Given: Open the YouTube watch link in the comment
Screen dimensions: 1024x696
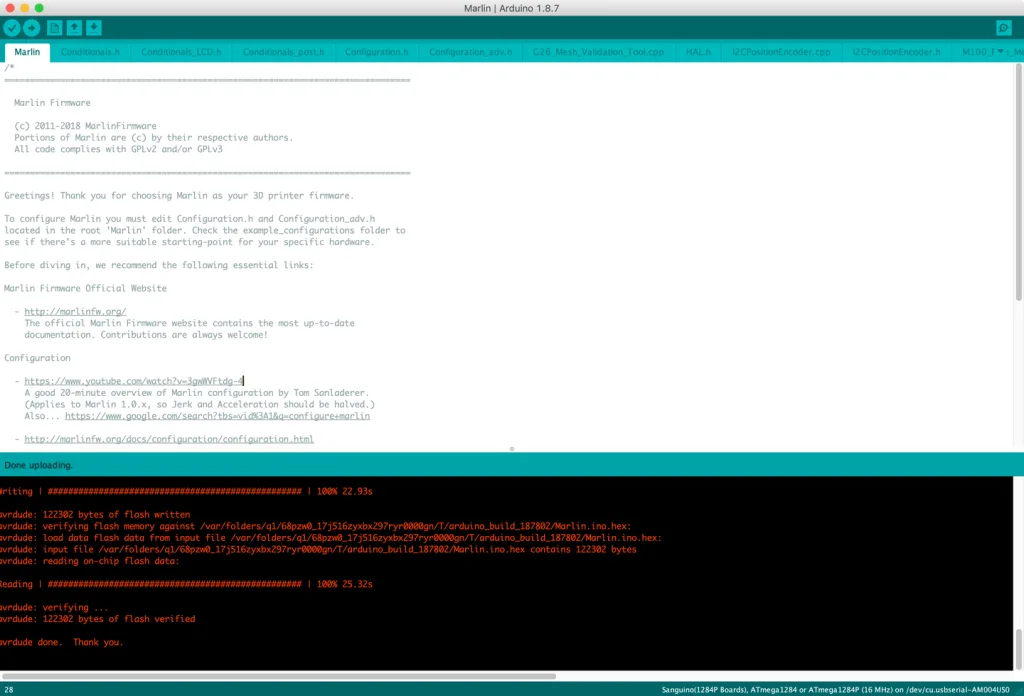Looking at the screenshot, I should tap(134, 381).
